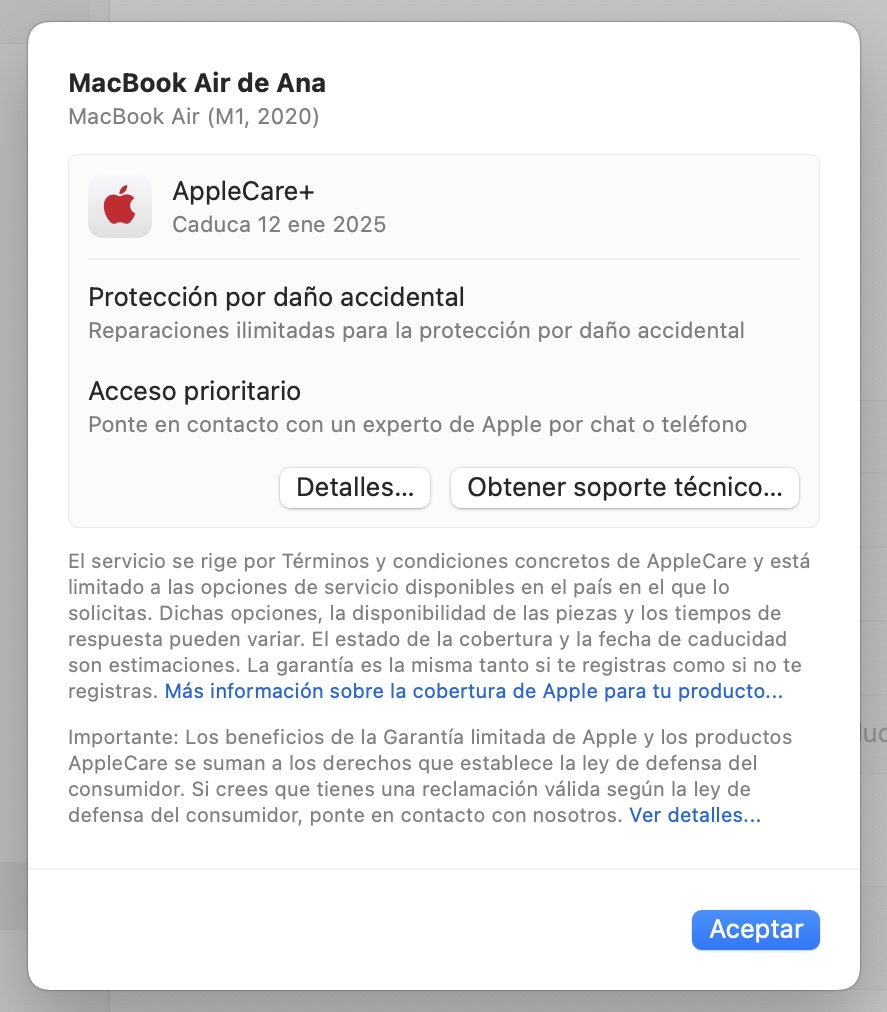
Task: Click the Reparaciones ilimitadas description line
Action: point(416,330)
